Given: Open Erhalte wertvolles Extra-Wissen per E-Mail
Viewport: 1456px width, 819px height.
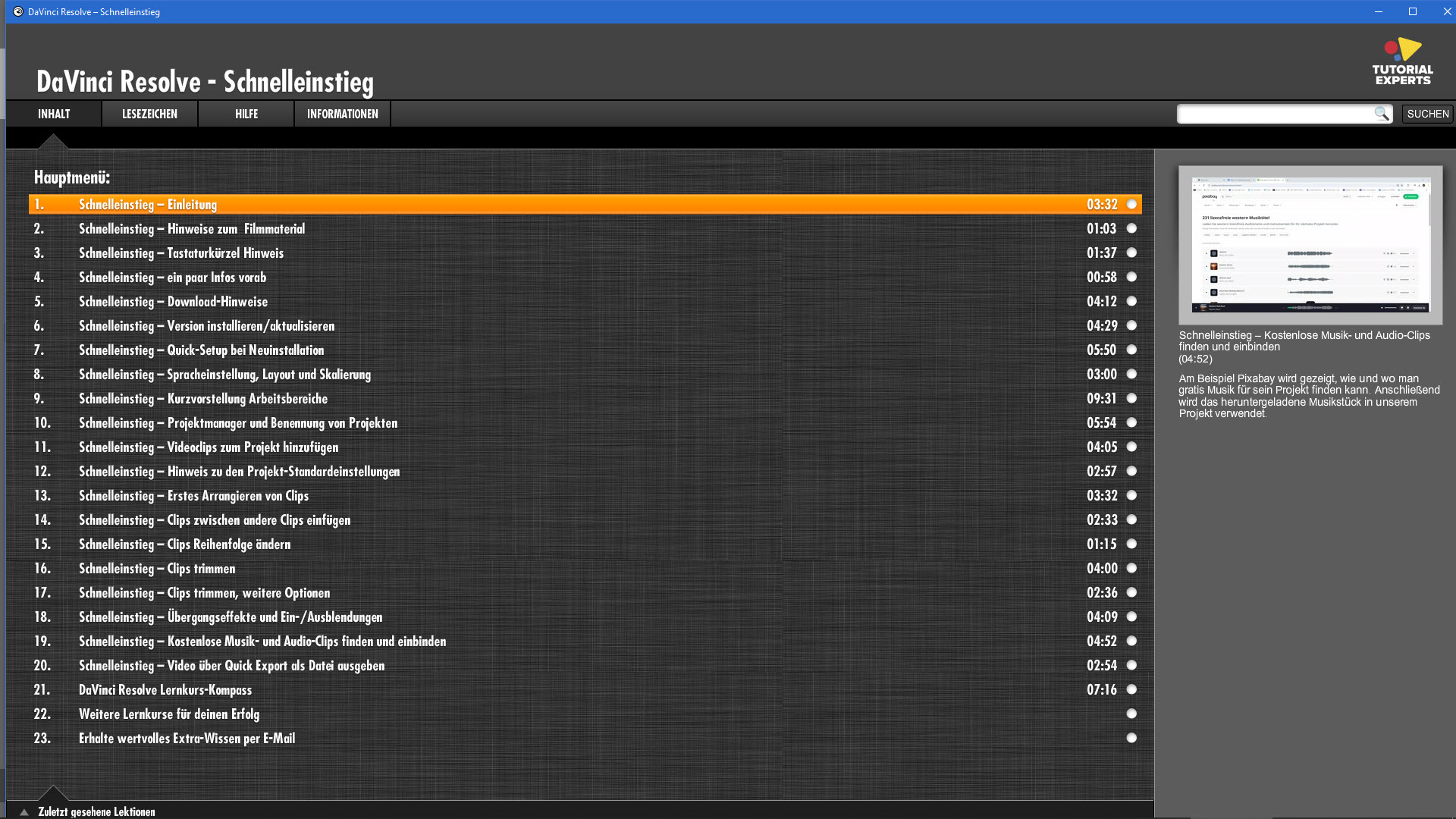Looking at the screenshot, I should point(585,738).
